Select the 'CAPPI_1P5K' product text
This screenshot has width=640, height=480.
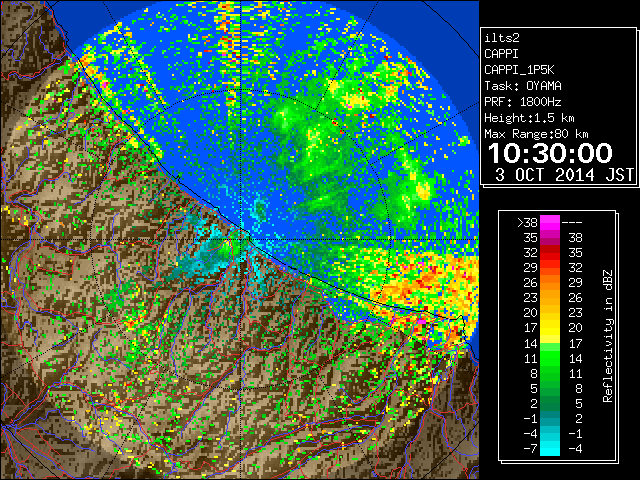point(519,70)
